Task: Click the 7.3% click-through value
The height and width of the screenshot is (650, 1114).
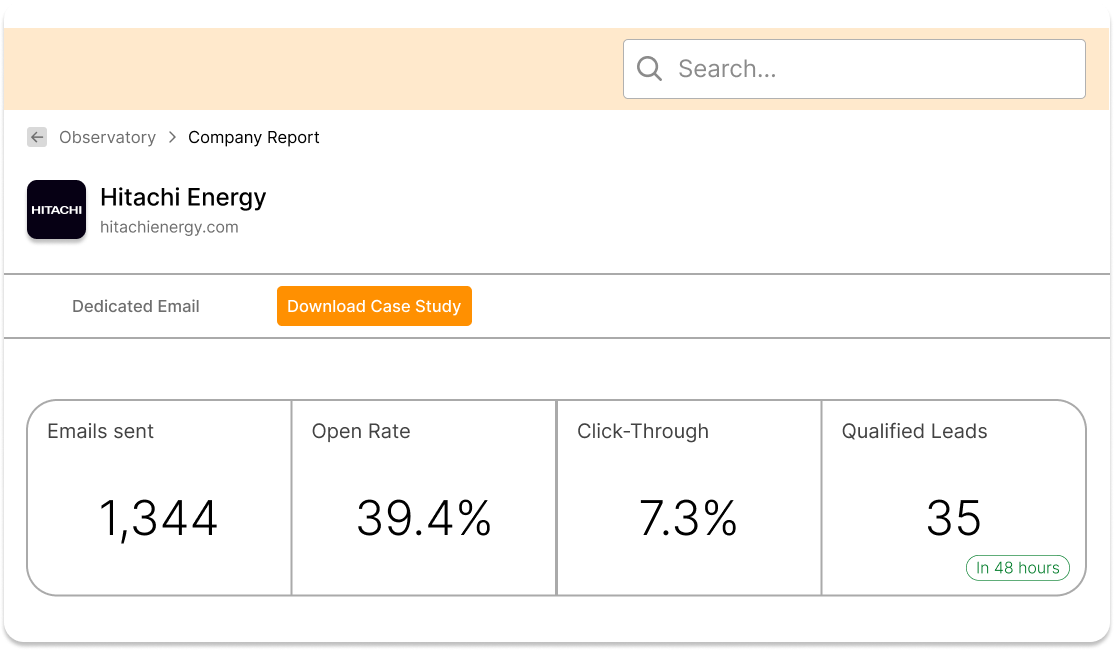Action: (688, 519)
